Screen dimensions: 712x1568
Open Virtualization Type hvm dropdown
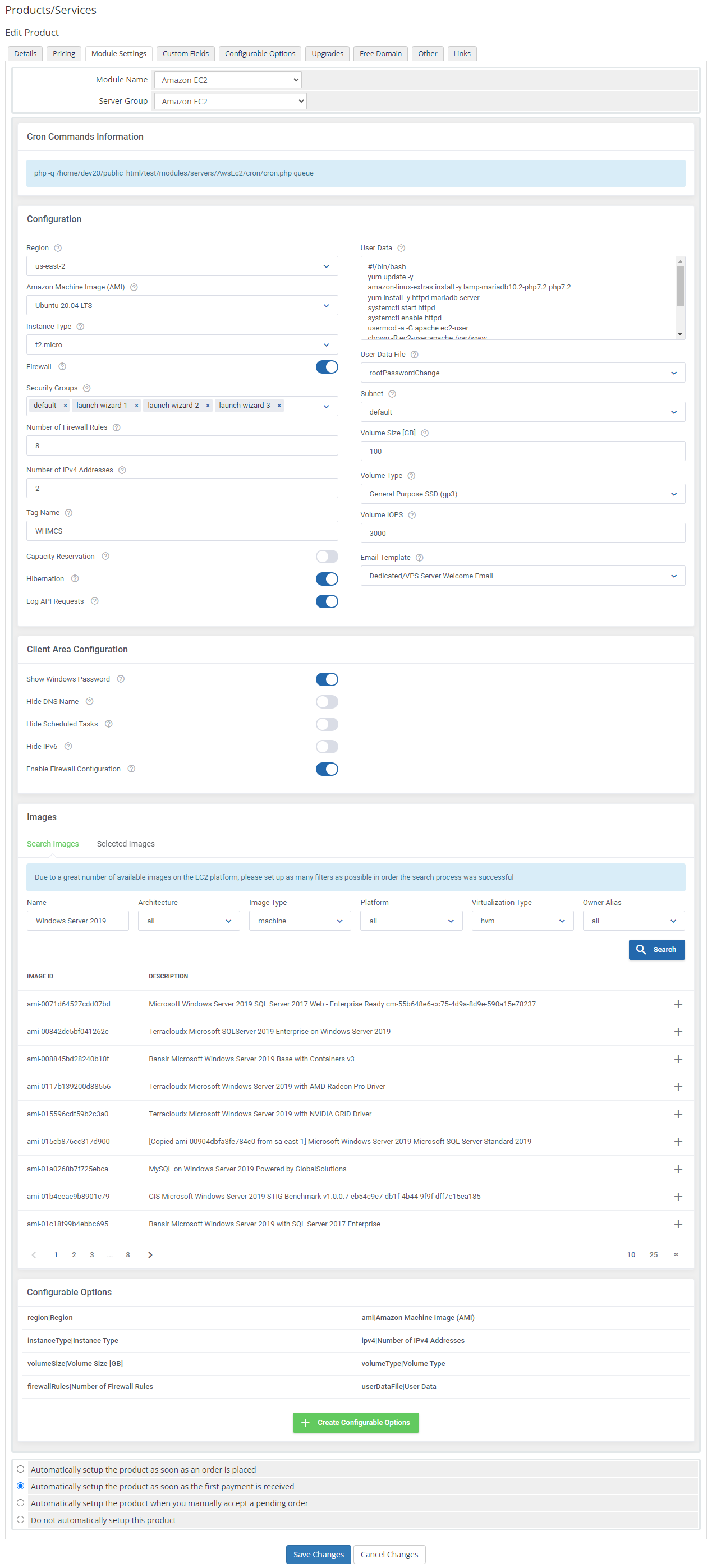[522, 921]
